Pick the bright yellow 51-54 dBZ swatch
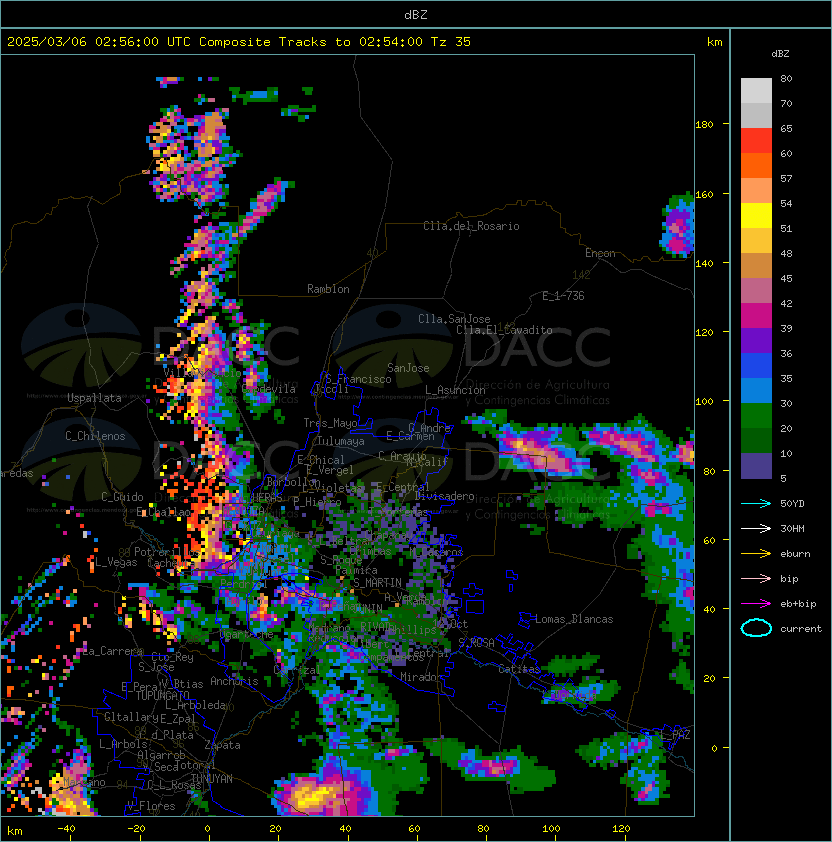Image resolution: width=832 pixels, height=842 pixels. pos(756,216)
